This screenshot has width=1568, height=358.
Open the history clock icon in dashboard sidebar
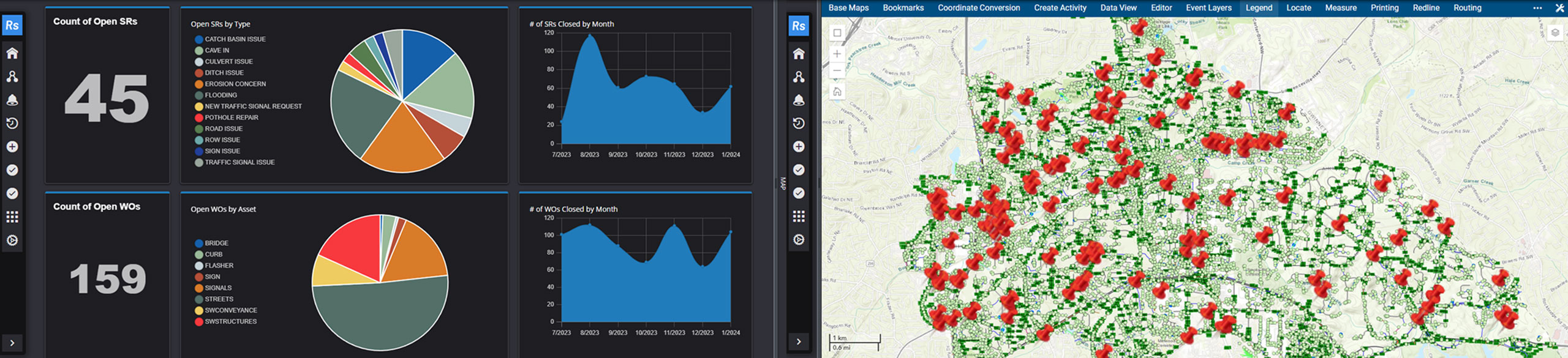pos(12,123)
